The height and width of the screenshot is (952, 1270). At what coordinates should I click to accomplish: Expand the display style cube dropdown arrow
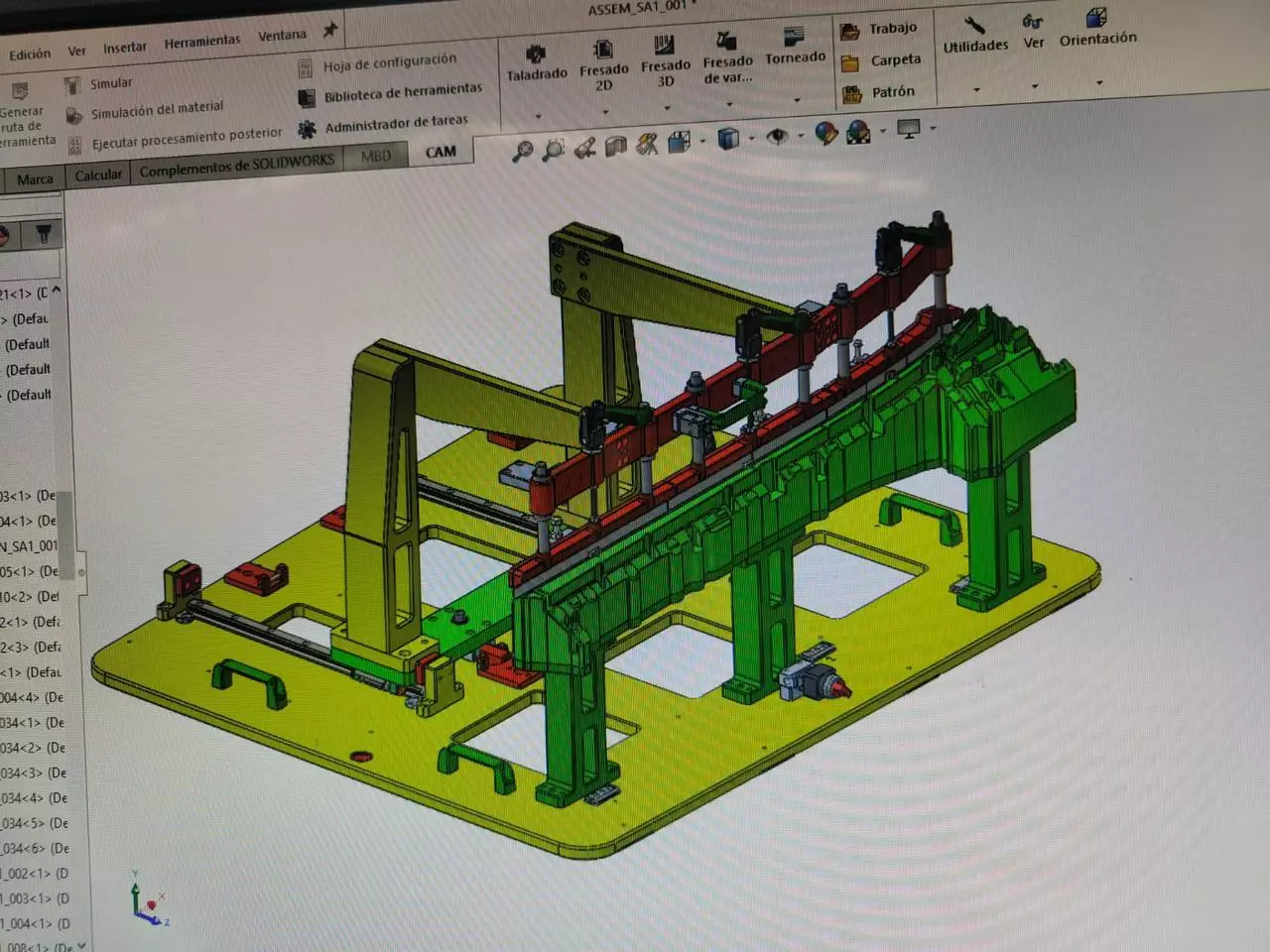pyautogui.click(x=751, y=139)
